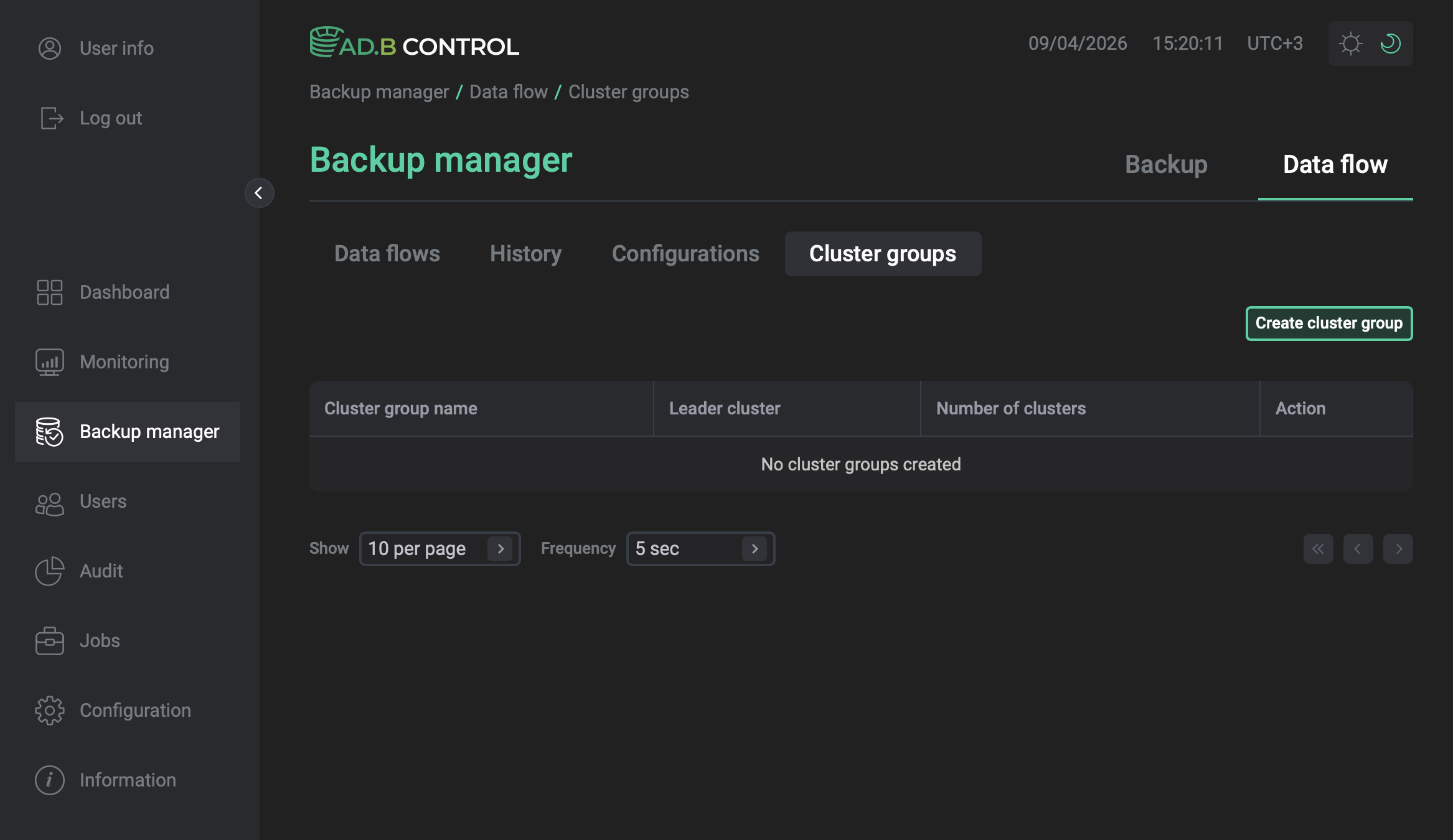
Task: Open the Audit pie chart icon
Action: 50,571
